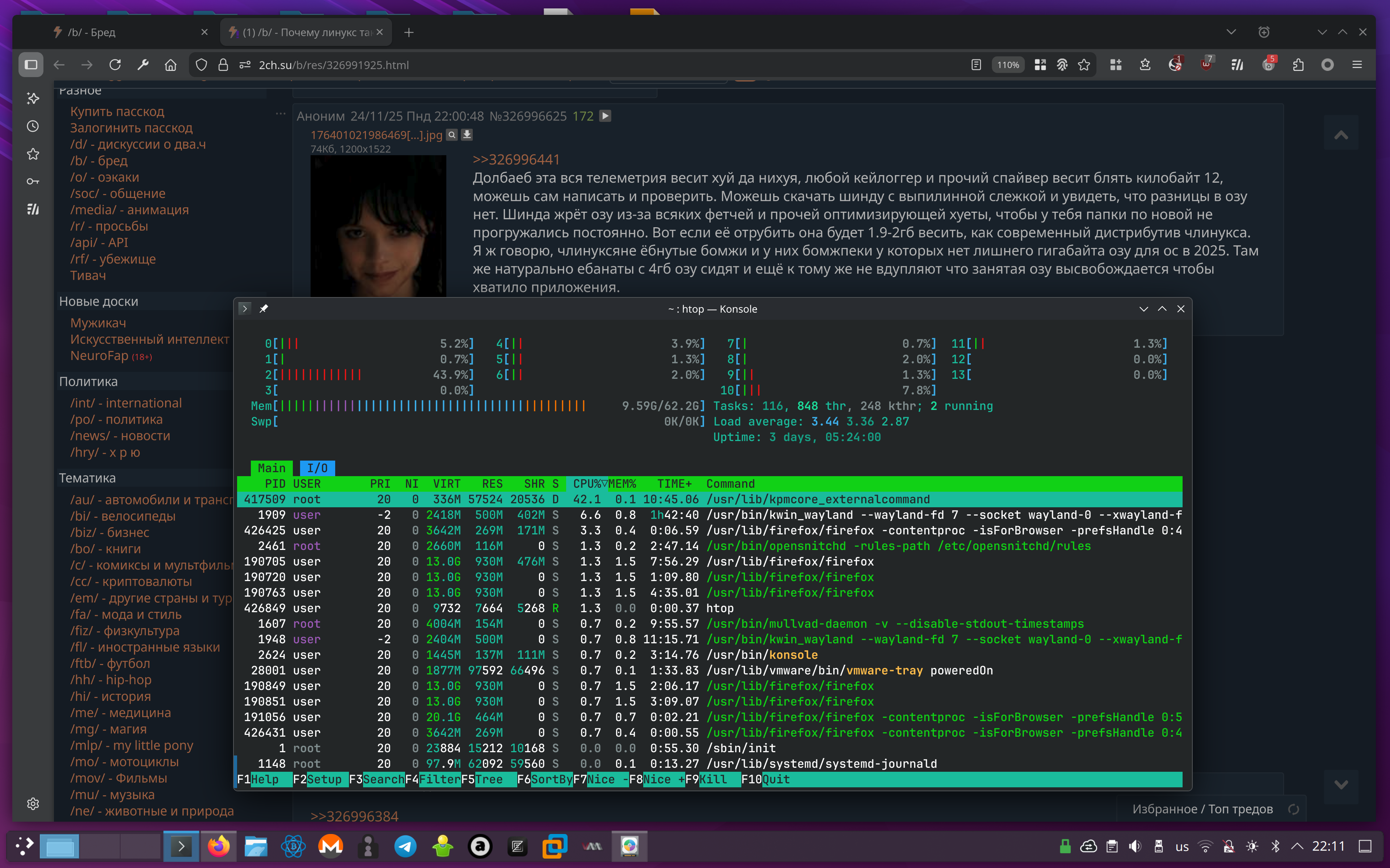The width and height of the screenshot is (1390, 868).
Task: Open the Купить пасскод link
Action: tap(117, 111)
